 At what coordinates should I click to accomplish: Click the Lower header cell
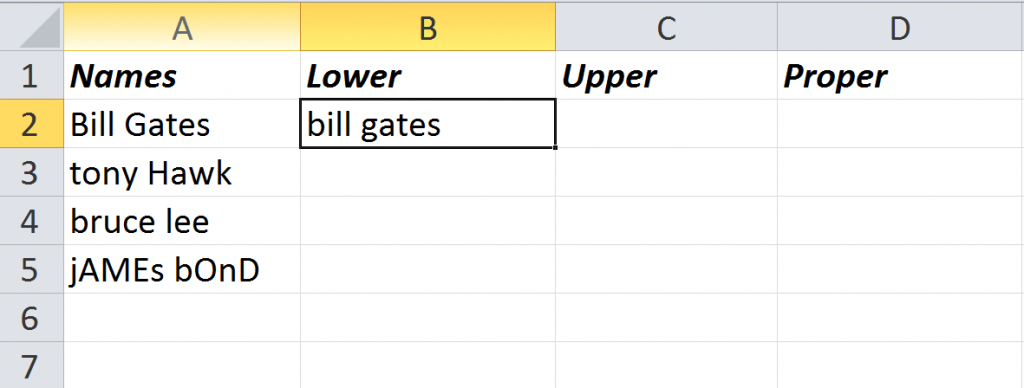tap(428, 76)
